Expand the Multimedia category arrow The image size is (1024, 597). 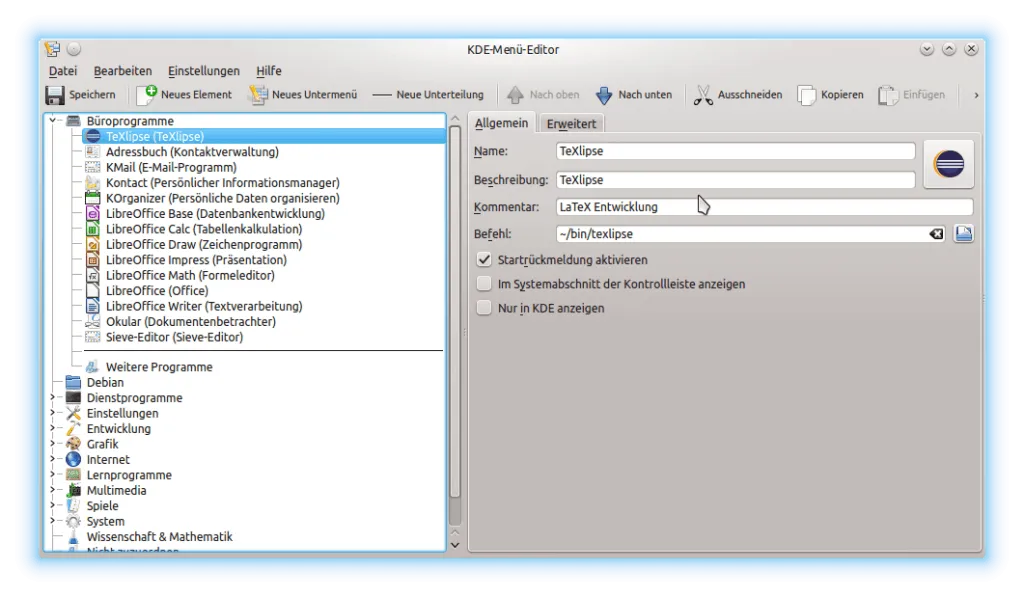point(53,491)
